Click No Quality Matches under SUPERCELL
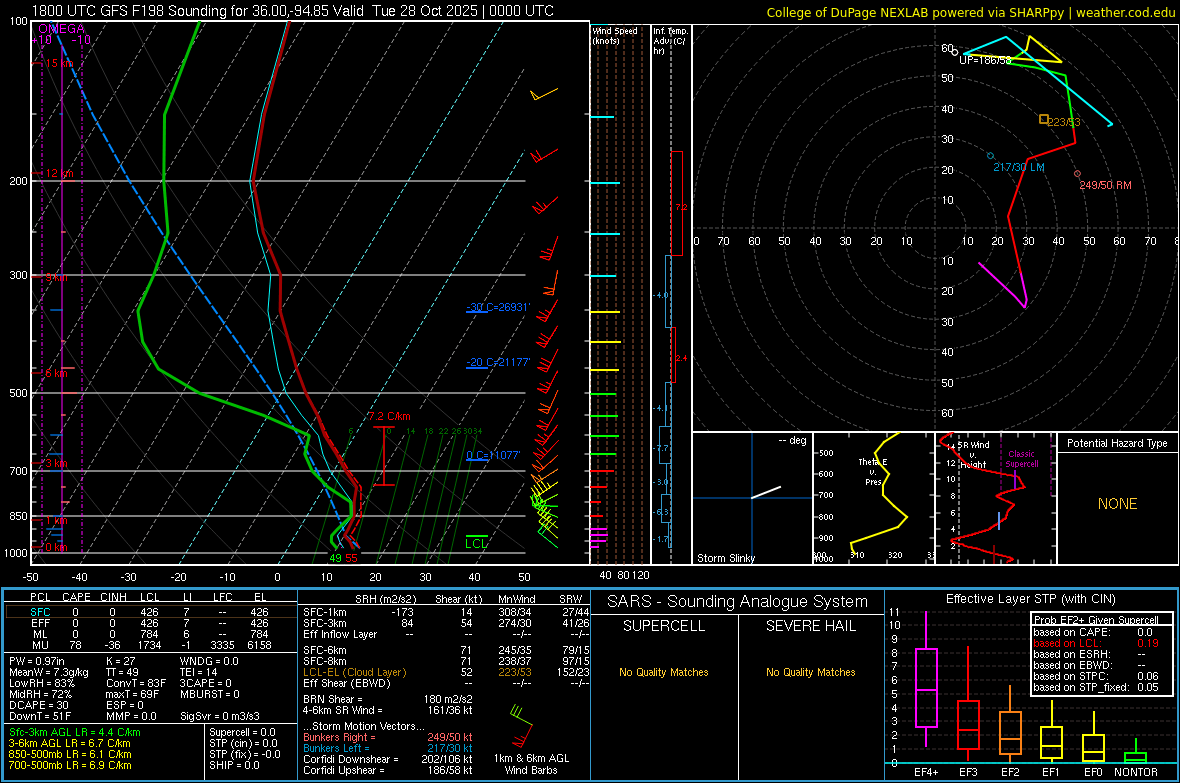This screenshot has height=783, width=1180. [664, 672]
